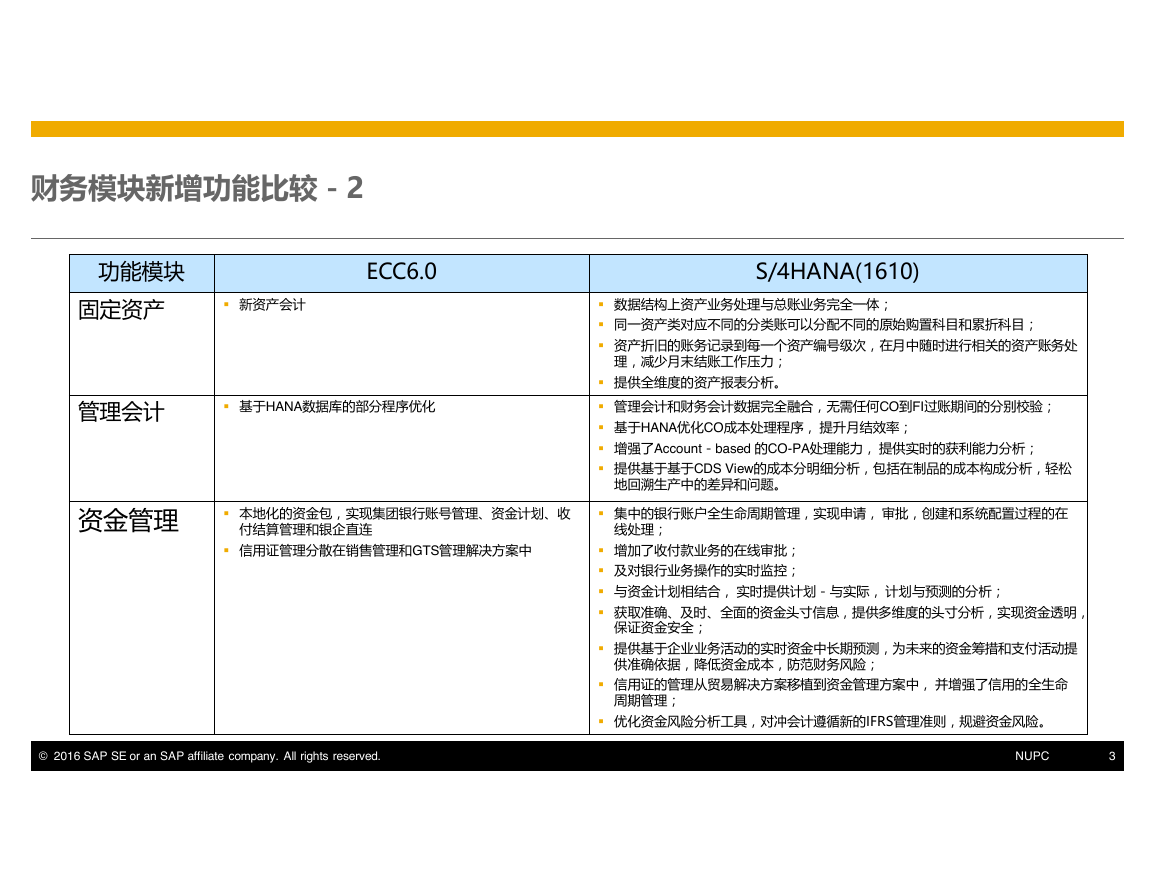Click the 基于HANA数据库的部分程序优化 bullet
The image size is (1155, 893).
pyautogui.click(x=337, y=407)
